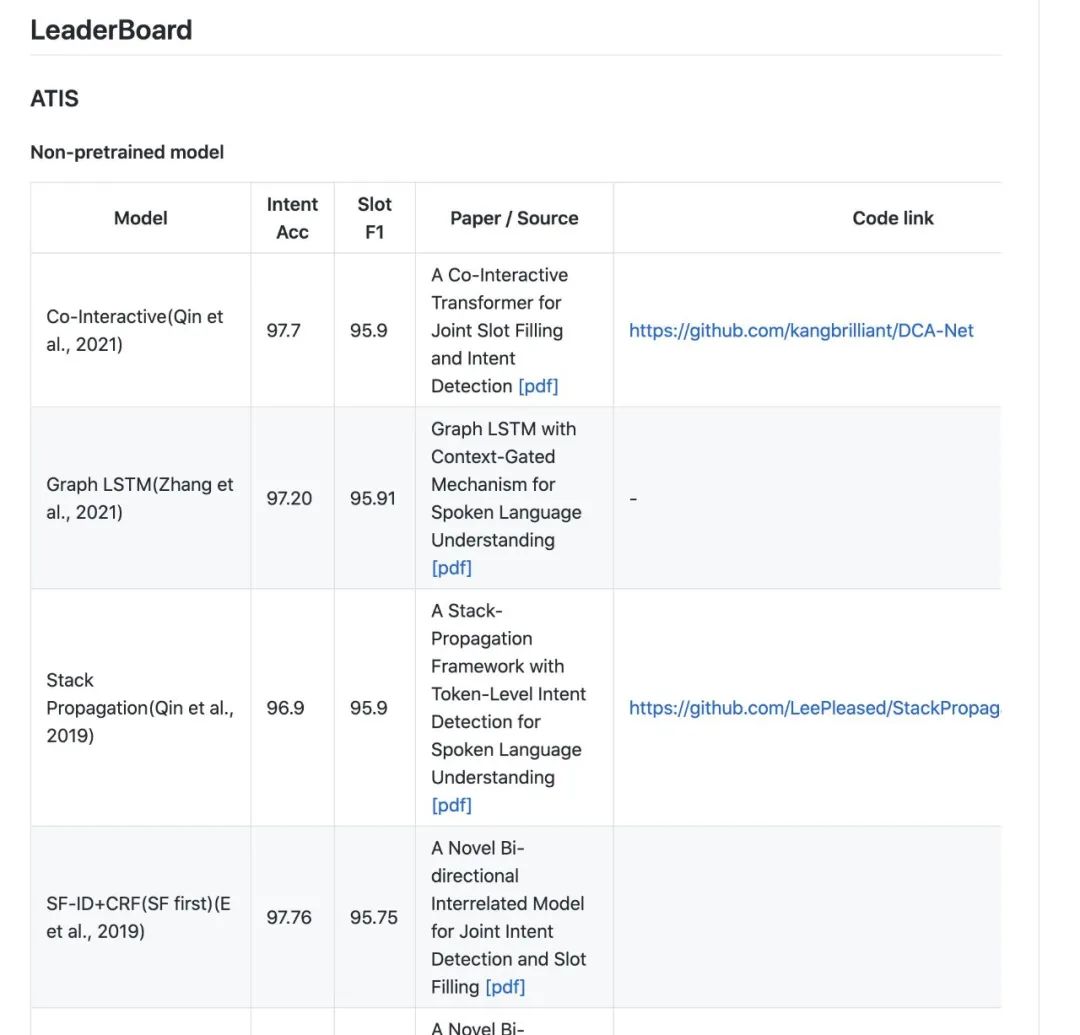1080x1035 pixels.
Task: Open the Graph LSTM paper pdf link
Action: (451, 568)
